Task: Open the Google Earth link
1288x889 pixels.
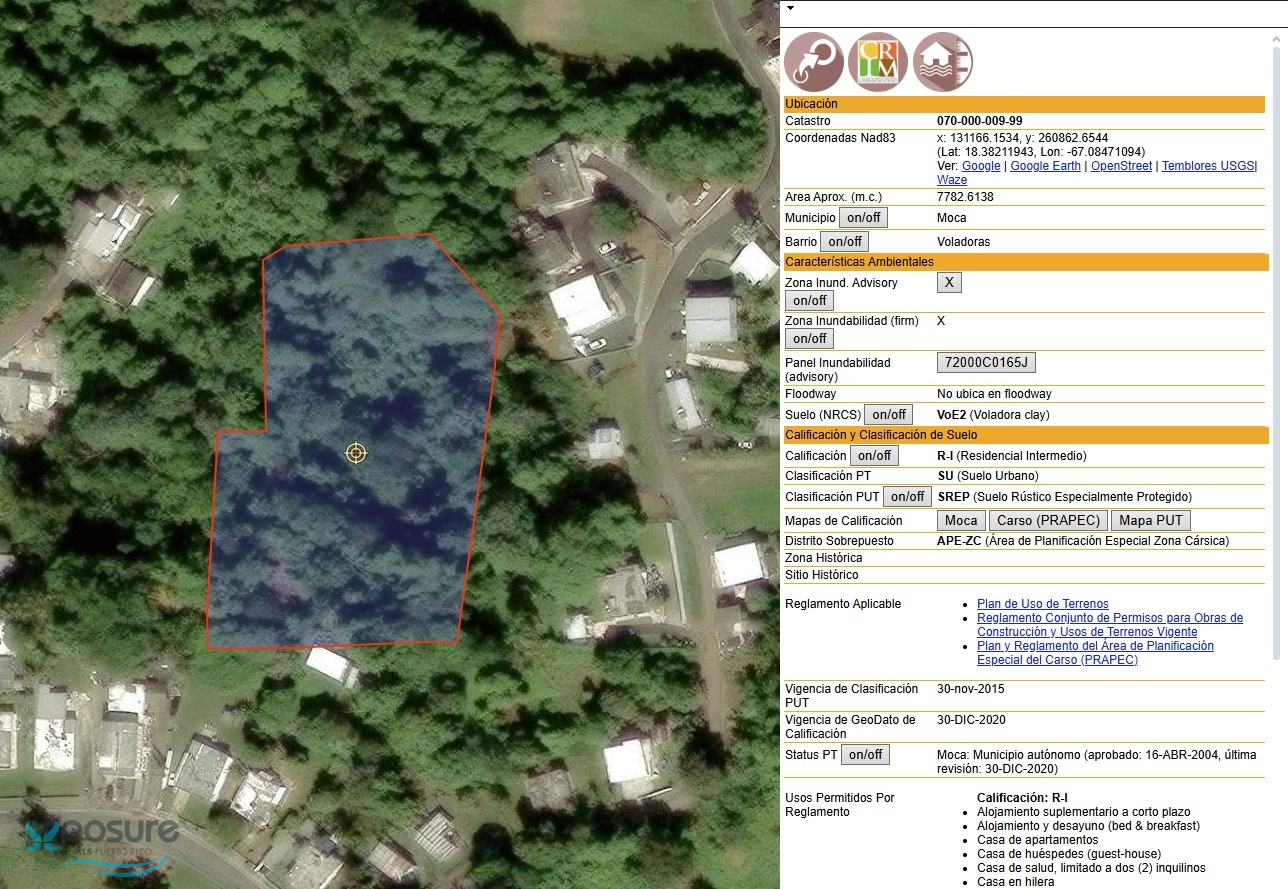Action: tap(1045, 166)
